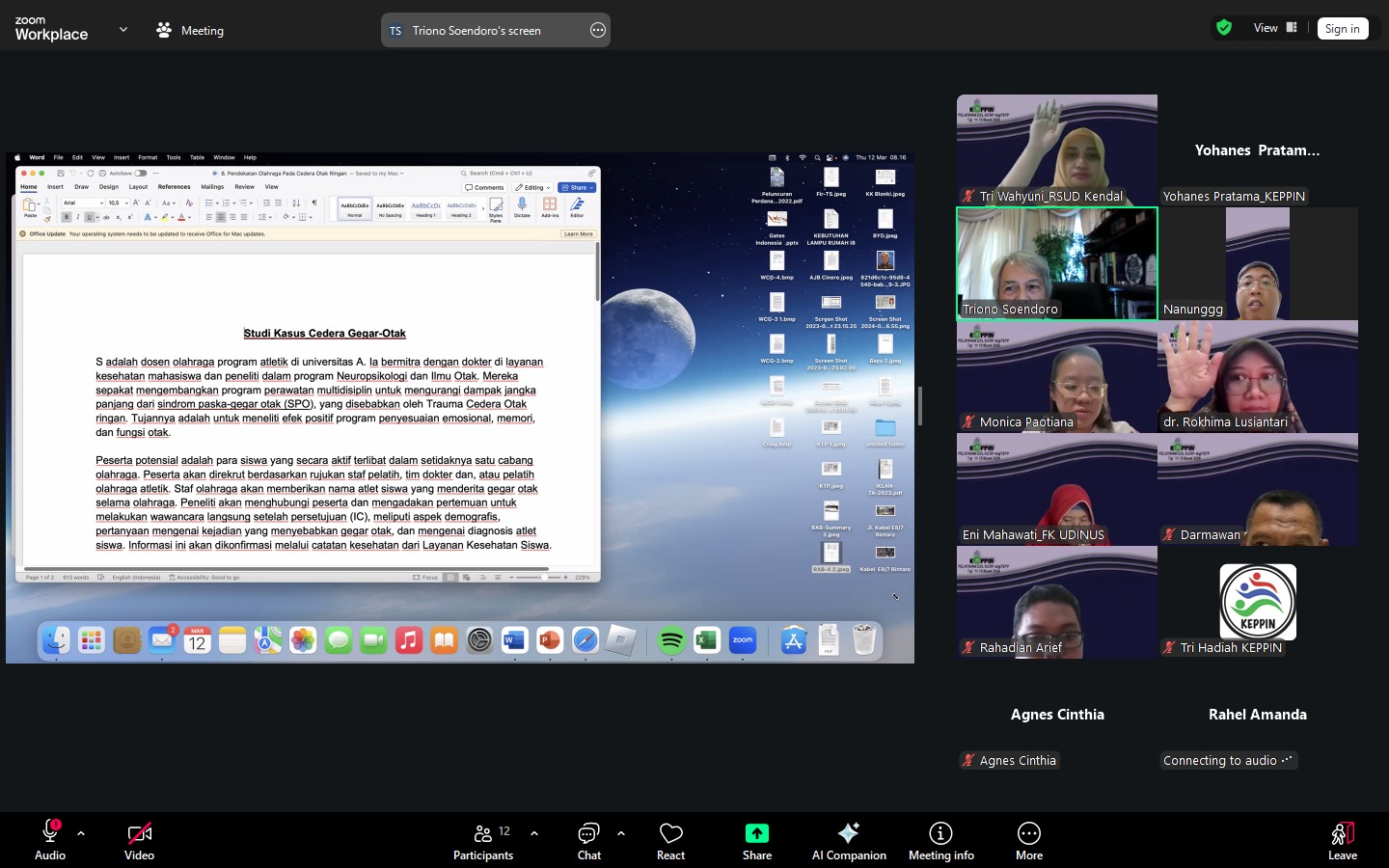Unmute microphone with Audio button

(50, 840)
